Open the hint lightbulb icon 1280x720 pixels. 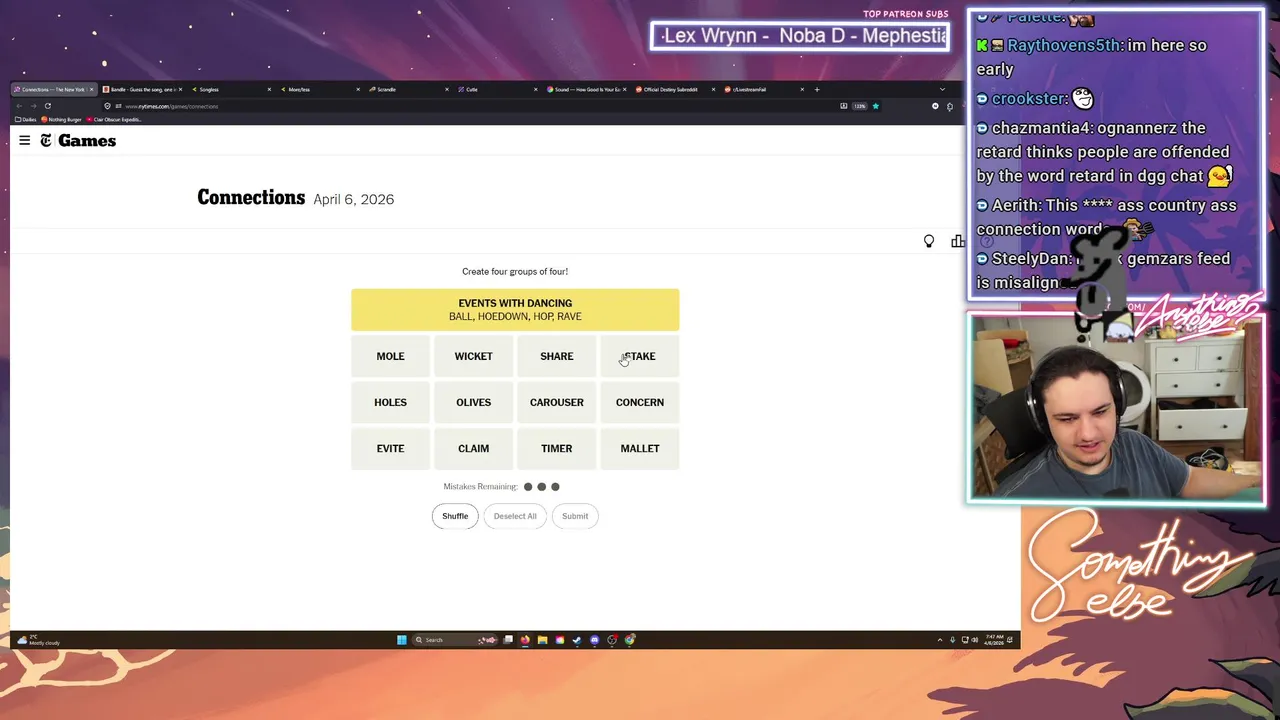click(x=929, y=241)
